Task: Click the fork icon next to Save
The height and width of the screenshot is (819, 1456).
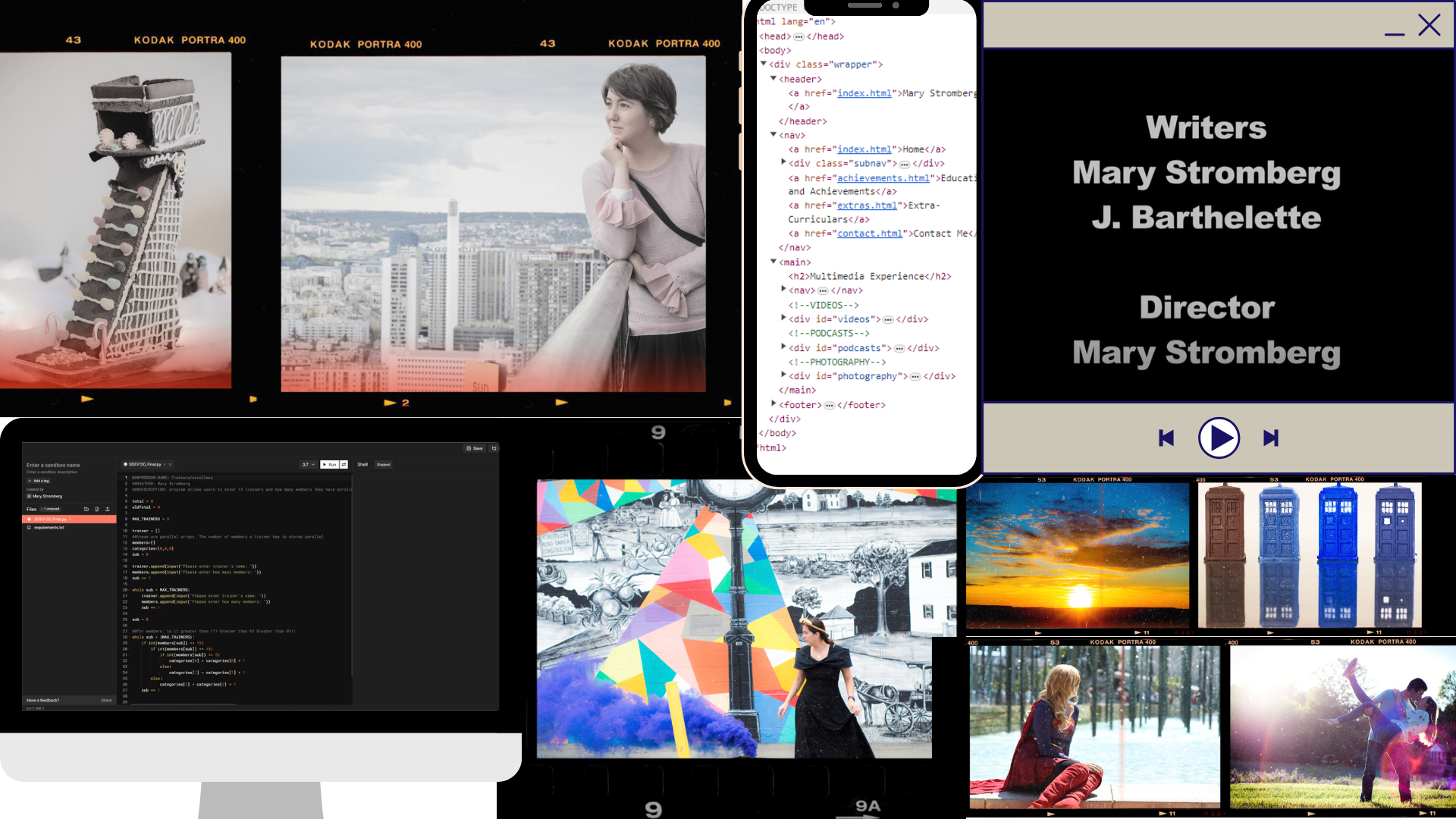Action: (x=494, y=448)
